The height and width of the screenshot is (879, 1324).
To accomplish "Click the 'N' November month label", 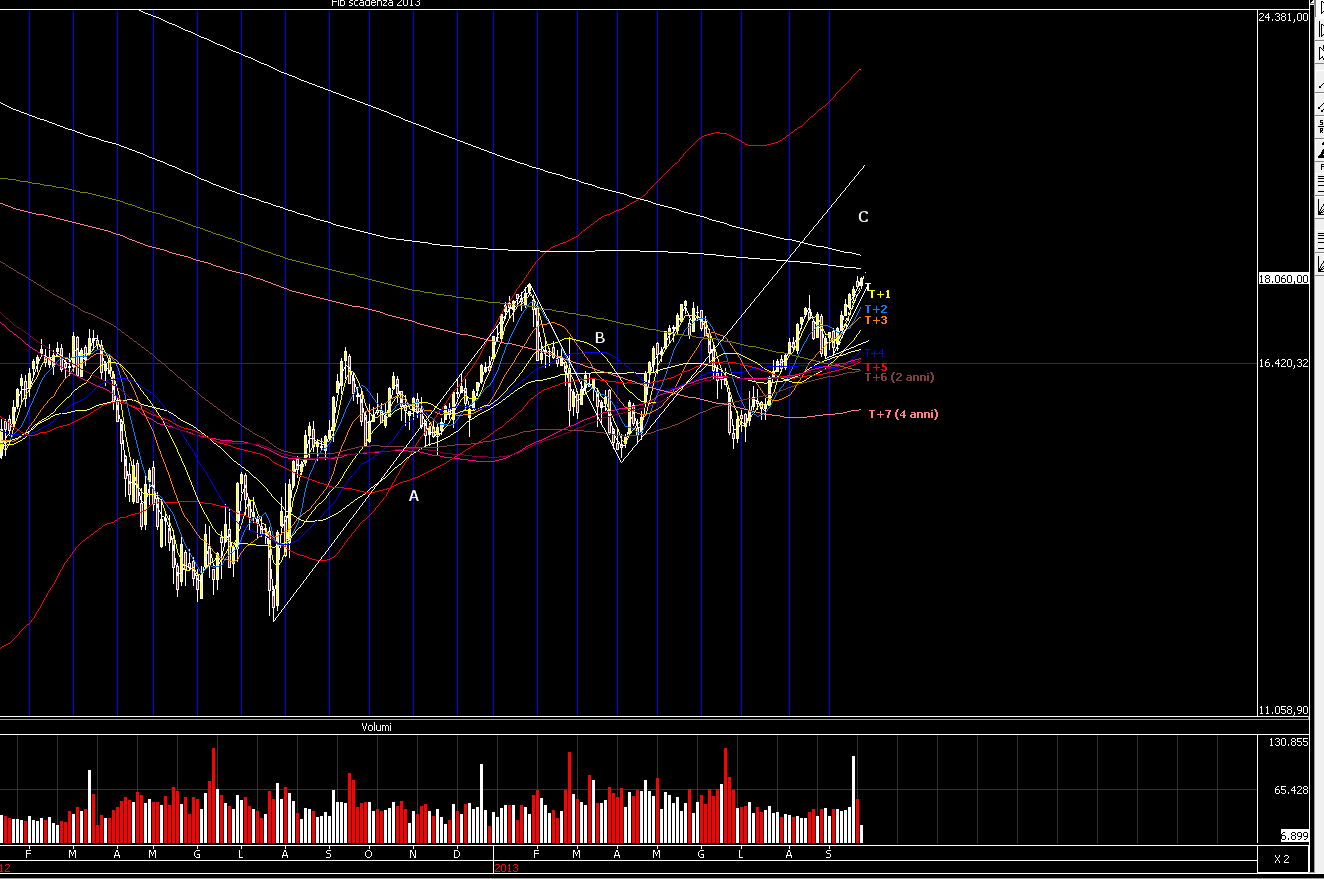I will coord(413,854).
